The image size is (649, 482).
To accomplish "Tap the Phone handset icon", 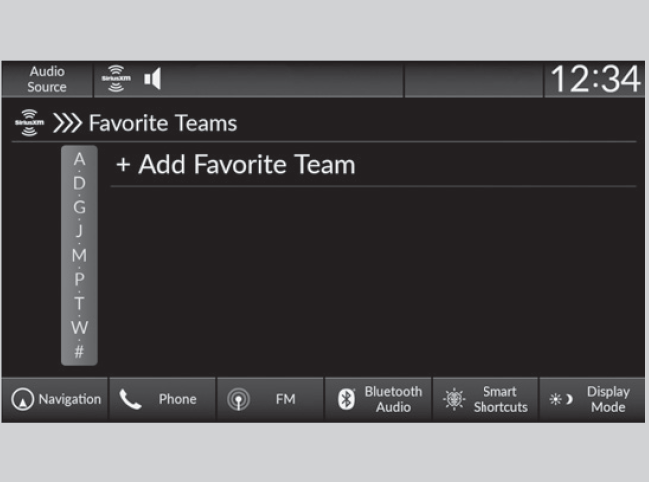I will click(129, 400).
